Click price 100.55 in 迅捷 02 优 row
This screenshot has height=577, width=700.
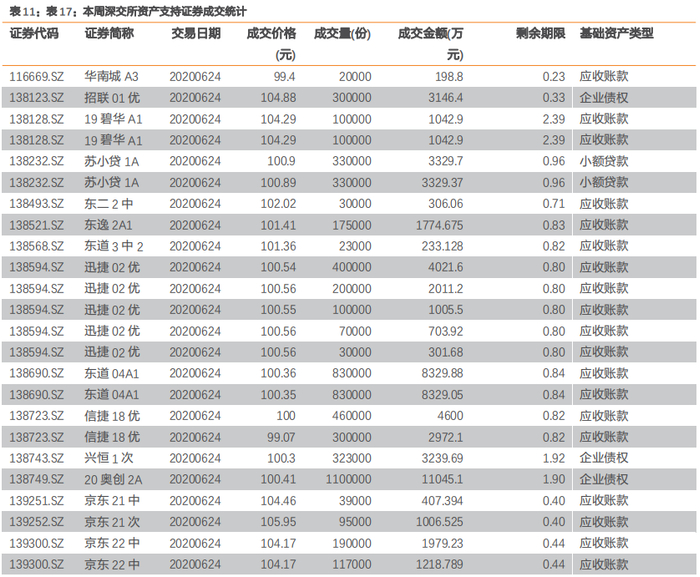[x=278, y=309]
